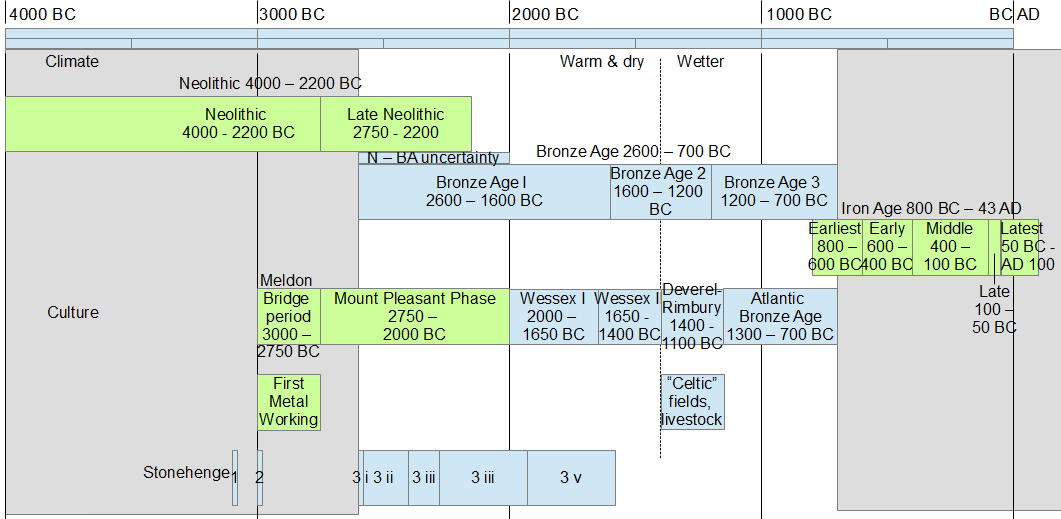Select the Stonehenge row label
This screenshot has width=1061, height=519.
click(186, 472)
